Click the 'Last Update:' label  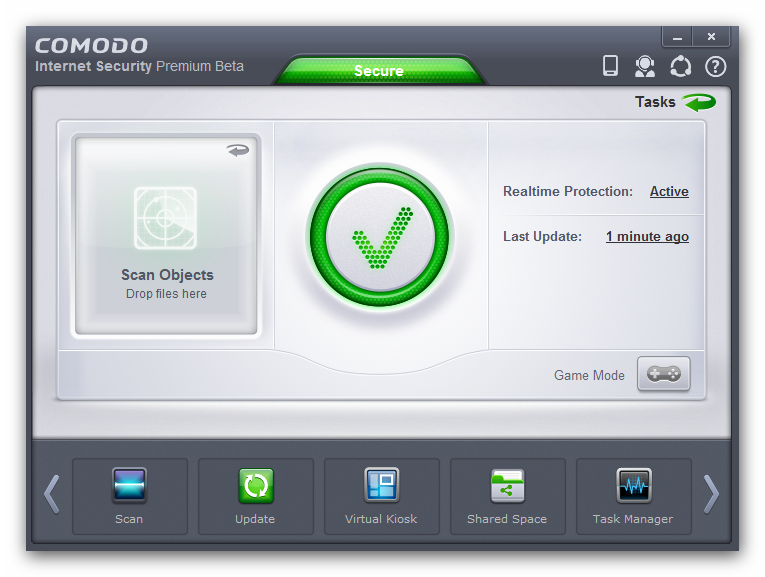pos(542,237)
